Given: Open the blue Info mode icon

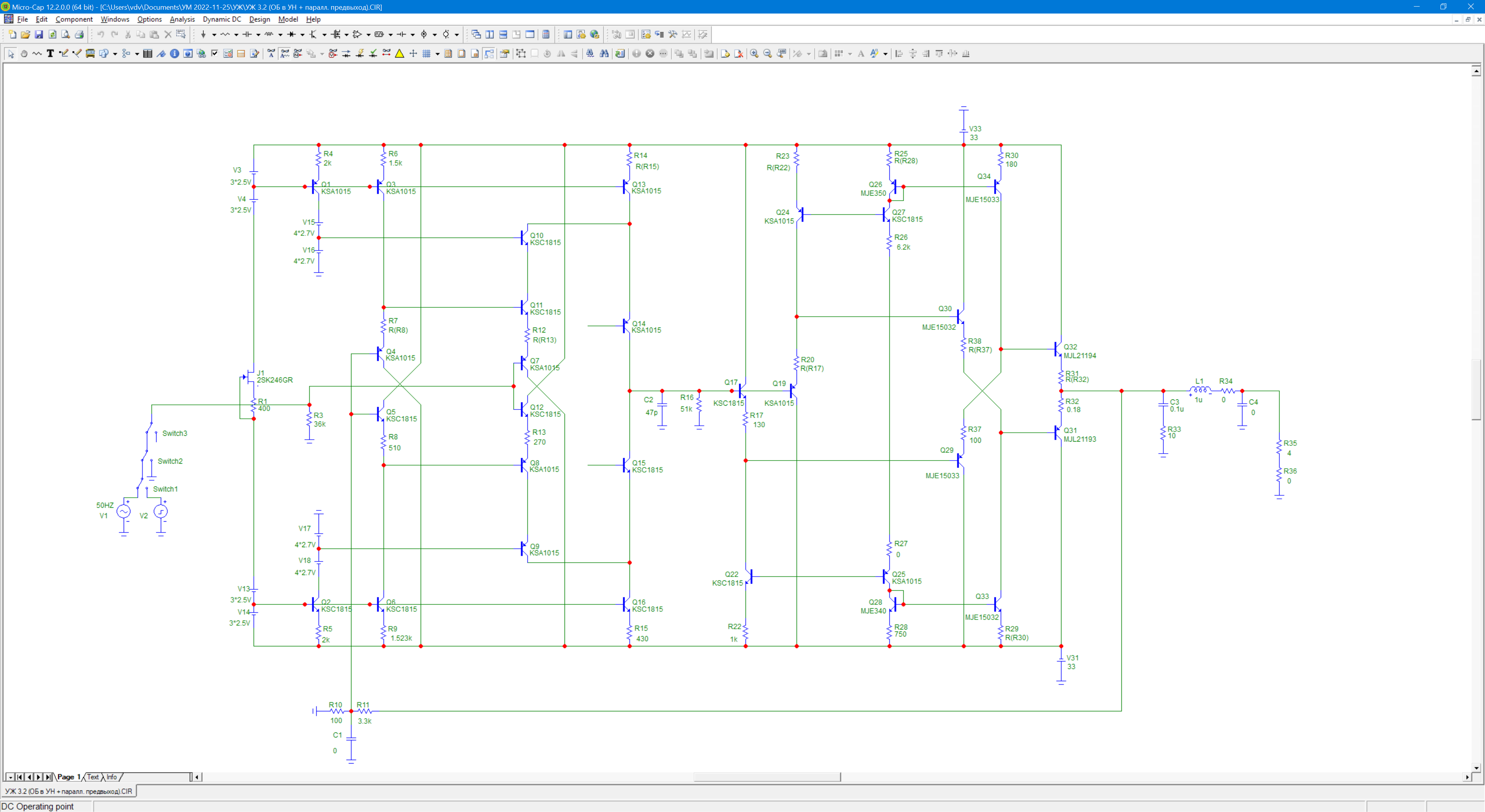Looking at the screenshot, I should (x=174, y=54).
